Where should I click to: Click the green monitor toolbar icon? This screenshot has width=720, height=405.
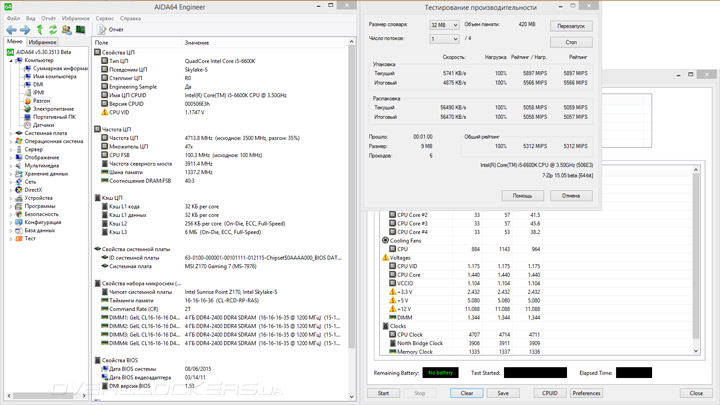point(80,30)
